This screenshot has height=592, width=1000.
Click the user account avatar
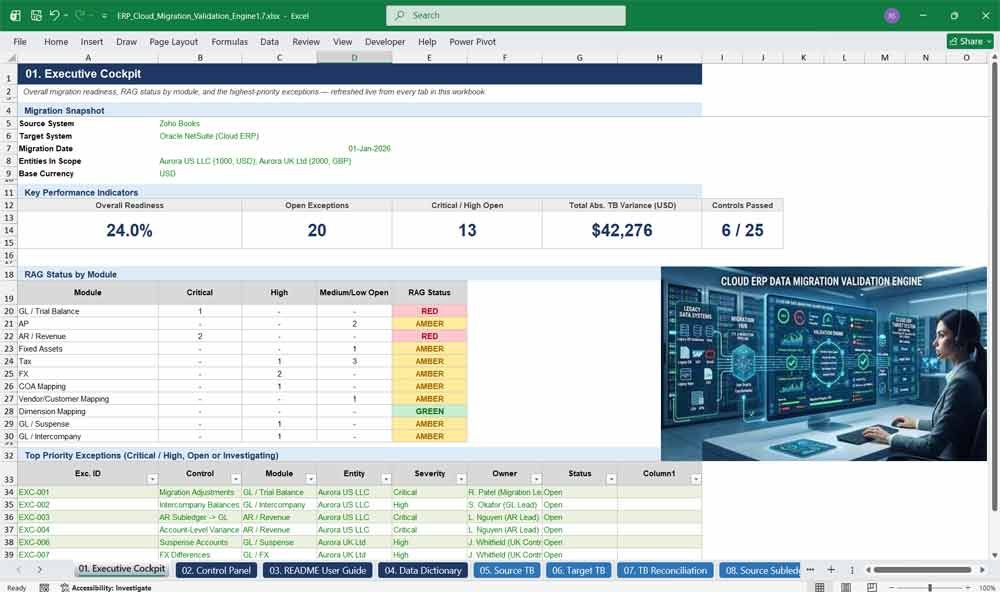pos(892,15)
